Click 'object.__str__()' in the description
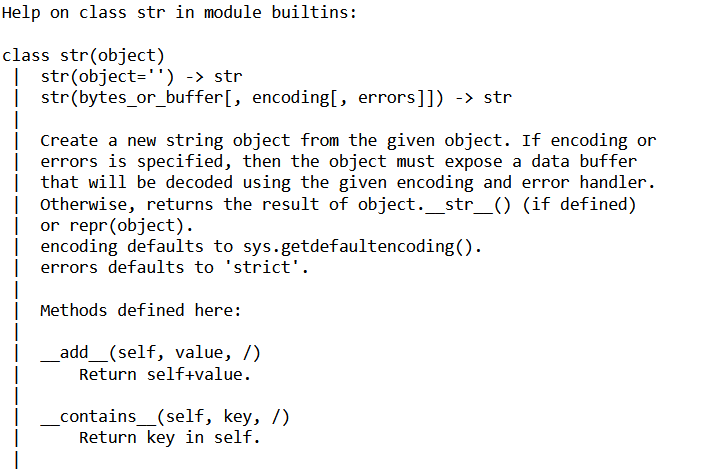Image resolution: width=726 pixels, height=472 pixels. [x=435, y=204]
